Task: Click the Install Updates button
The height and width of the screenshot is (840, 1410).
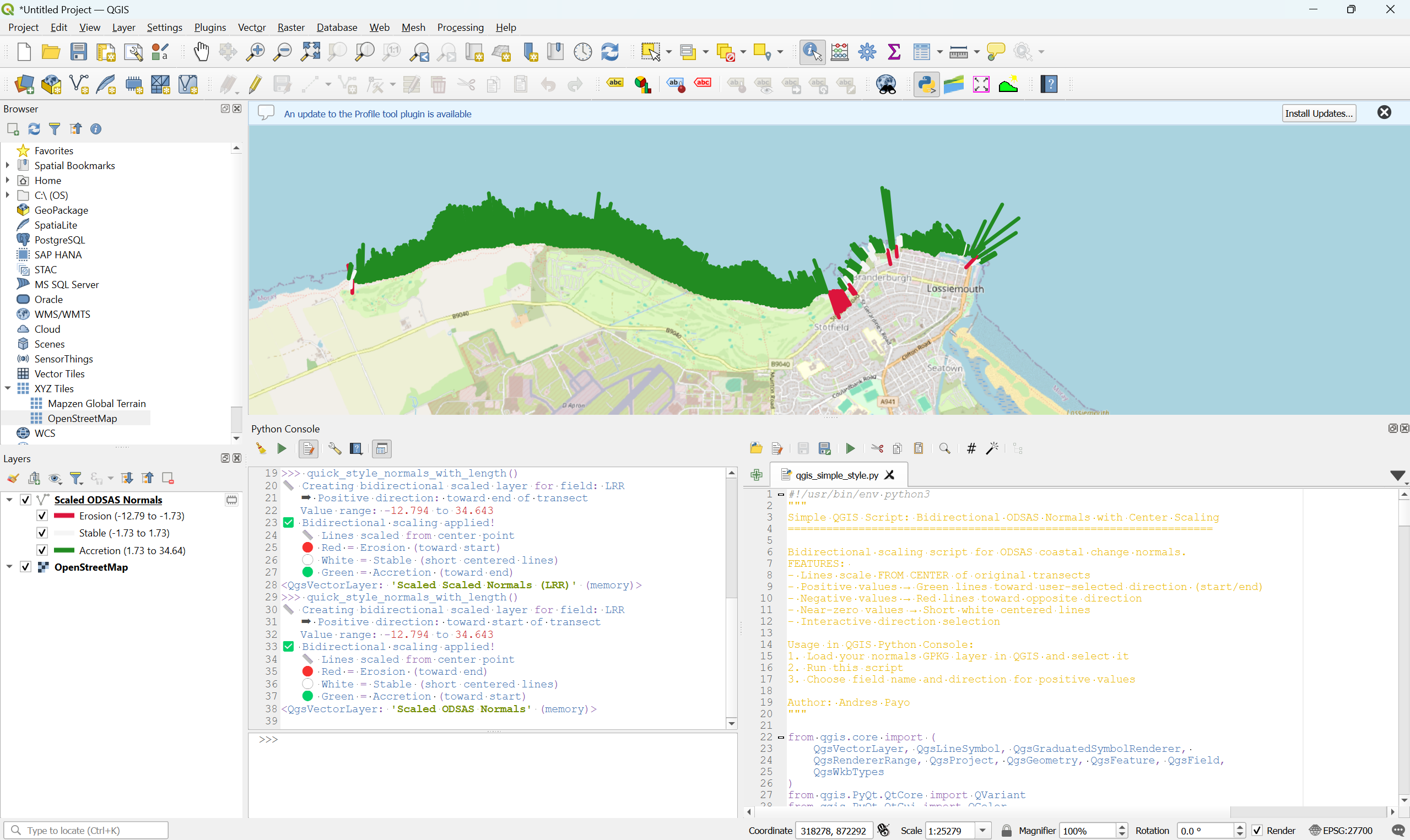Action: click(x=1319, y=113)
